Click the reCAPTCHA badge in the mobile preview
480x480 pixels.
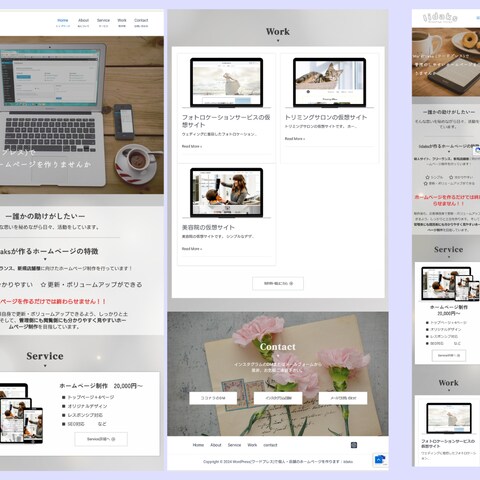477,152
